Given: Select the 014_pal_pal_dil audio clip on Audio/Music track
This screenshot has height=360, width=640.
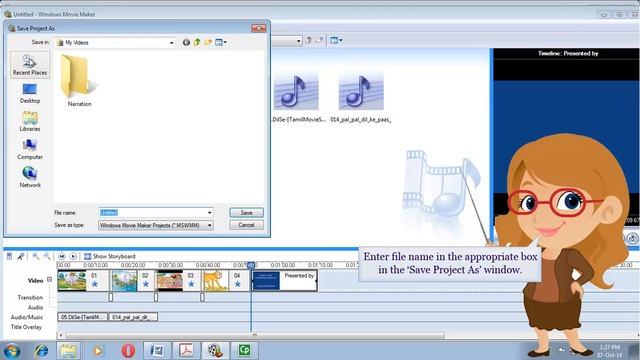Looking at the screenshot, I should [x=133, y=317].
